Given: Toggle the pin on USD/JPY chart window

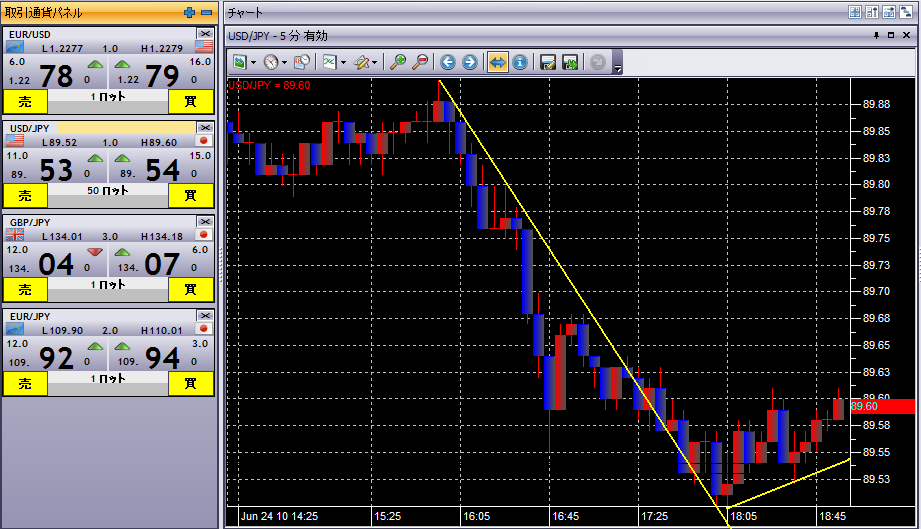Looking at the screenshot, I should pos(877,35).
